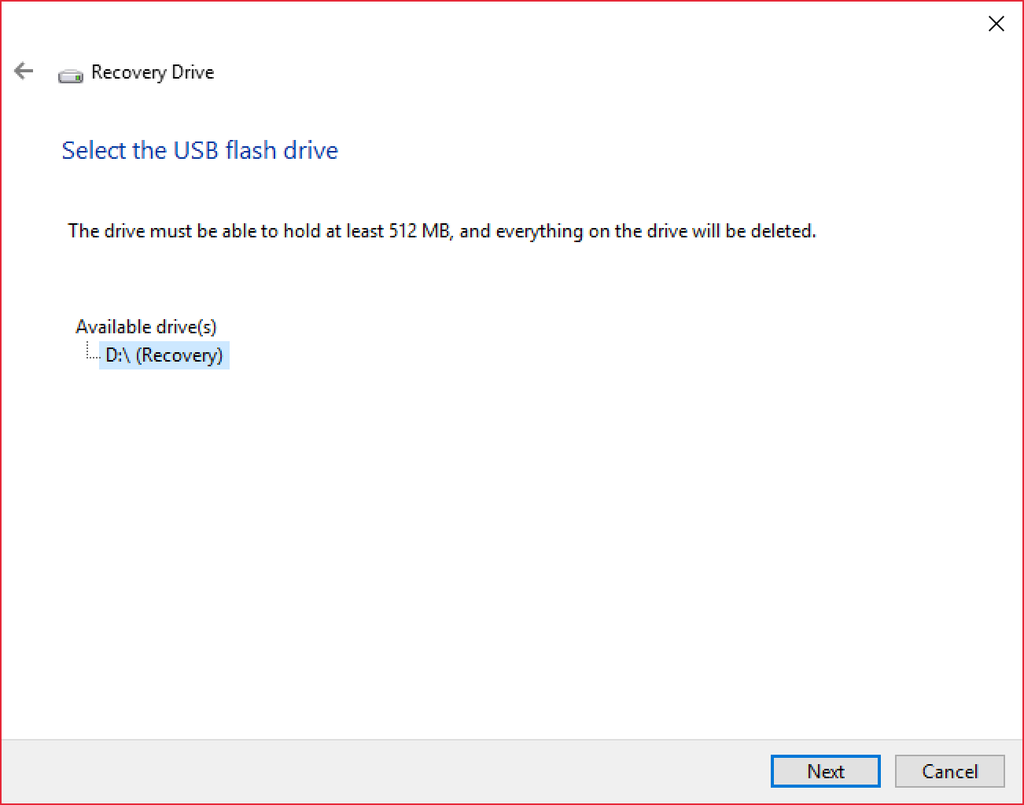1024x805 pixels.
Task: Click the highlighted D:\ (Recovery) selection
Action: [x=163, y=355]
